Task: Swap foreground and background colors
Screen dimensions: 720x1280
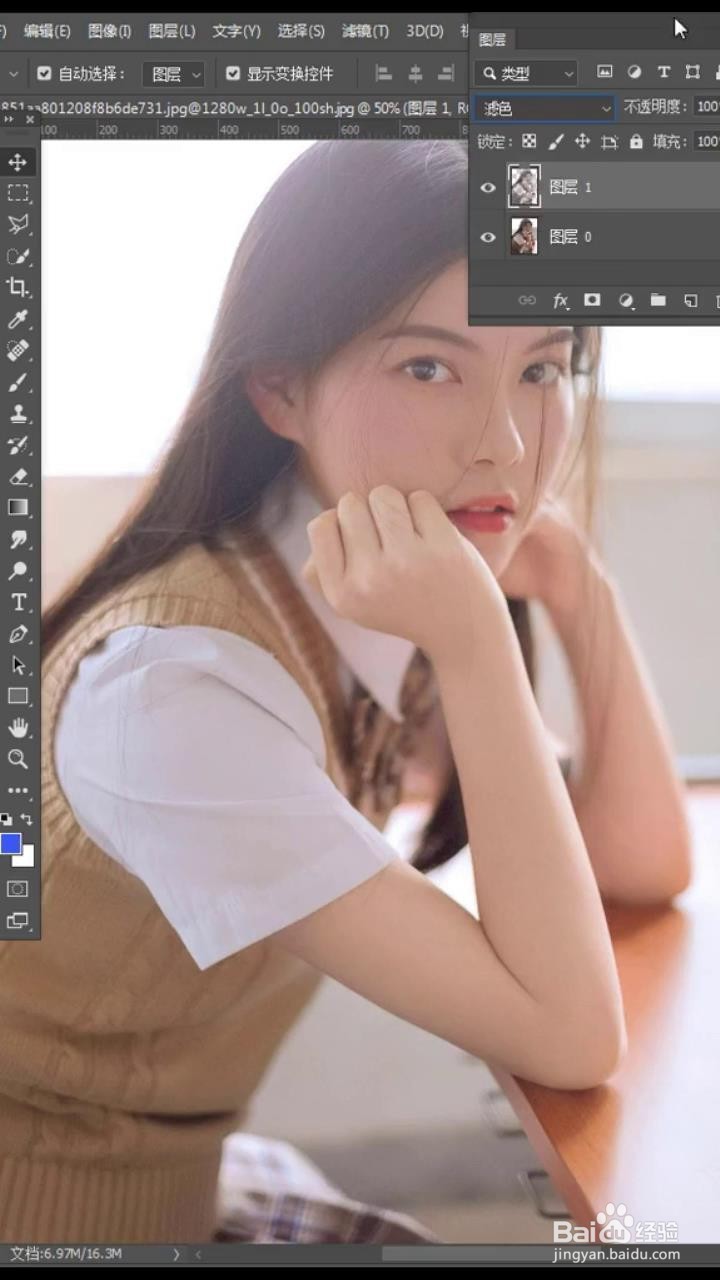Action: 27,819
